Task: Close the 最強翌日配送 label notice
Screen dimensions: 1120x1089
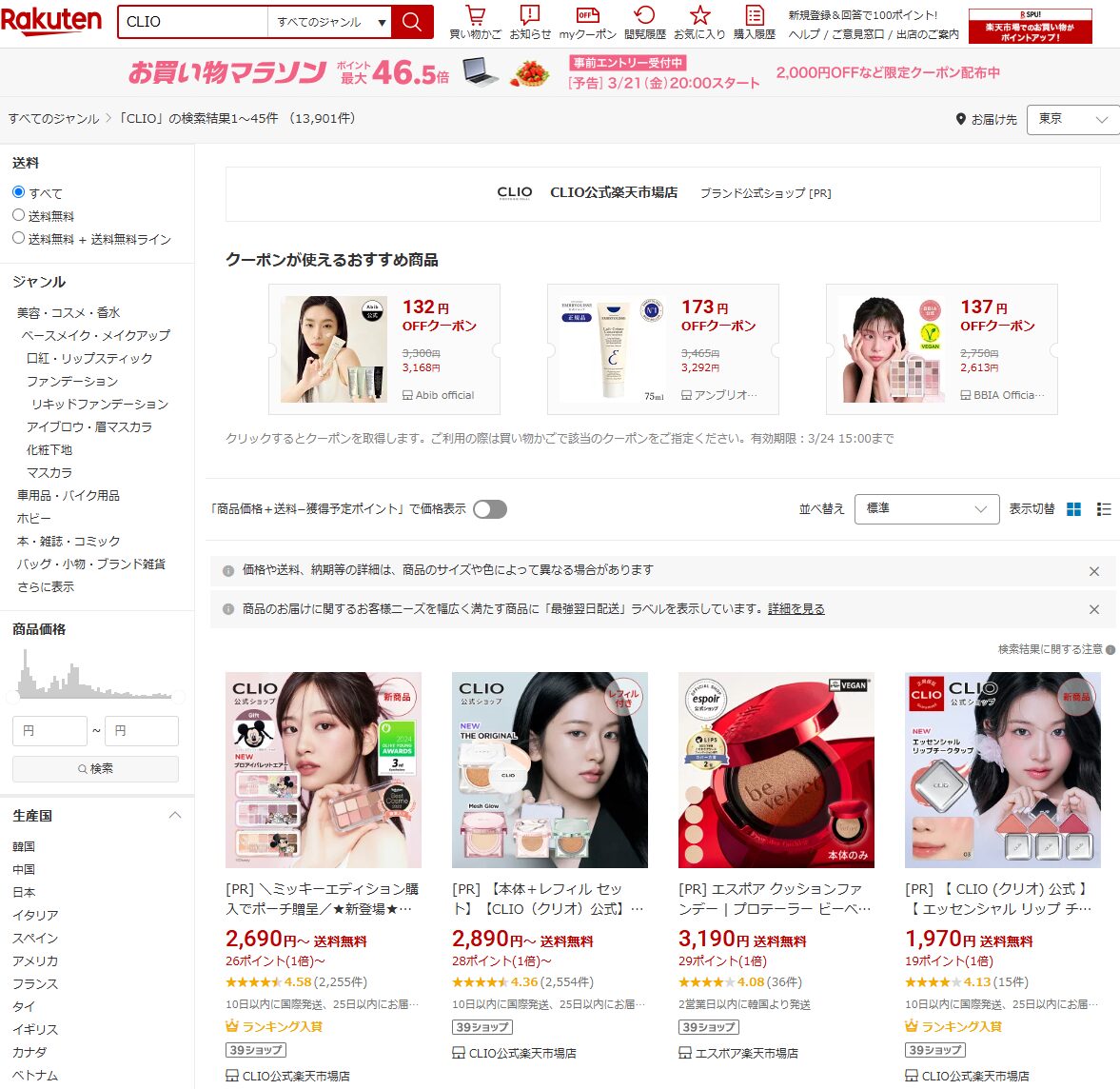Action: (1093, 609)
